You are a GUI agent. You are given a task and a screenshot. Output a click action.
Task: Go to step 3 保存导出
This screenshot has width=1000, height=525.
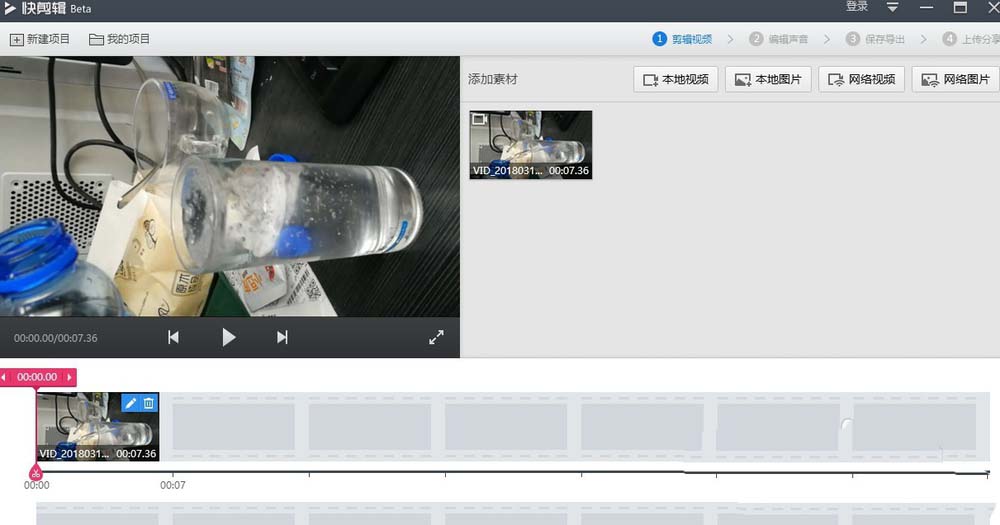coord(876,39)
